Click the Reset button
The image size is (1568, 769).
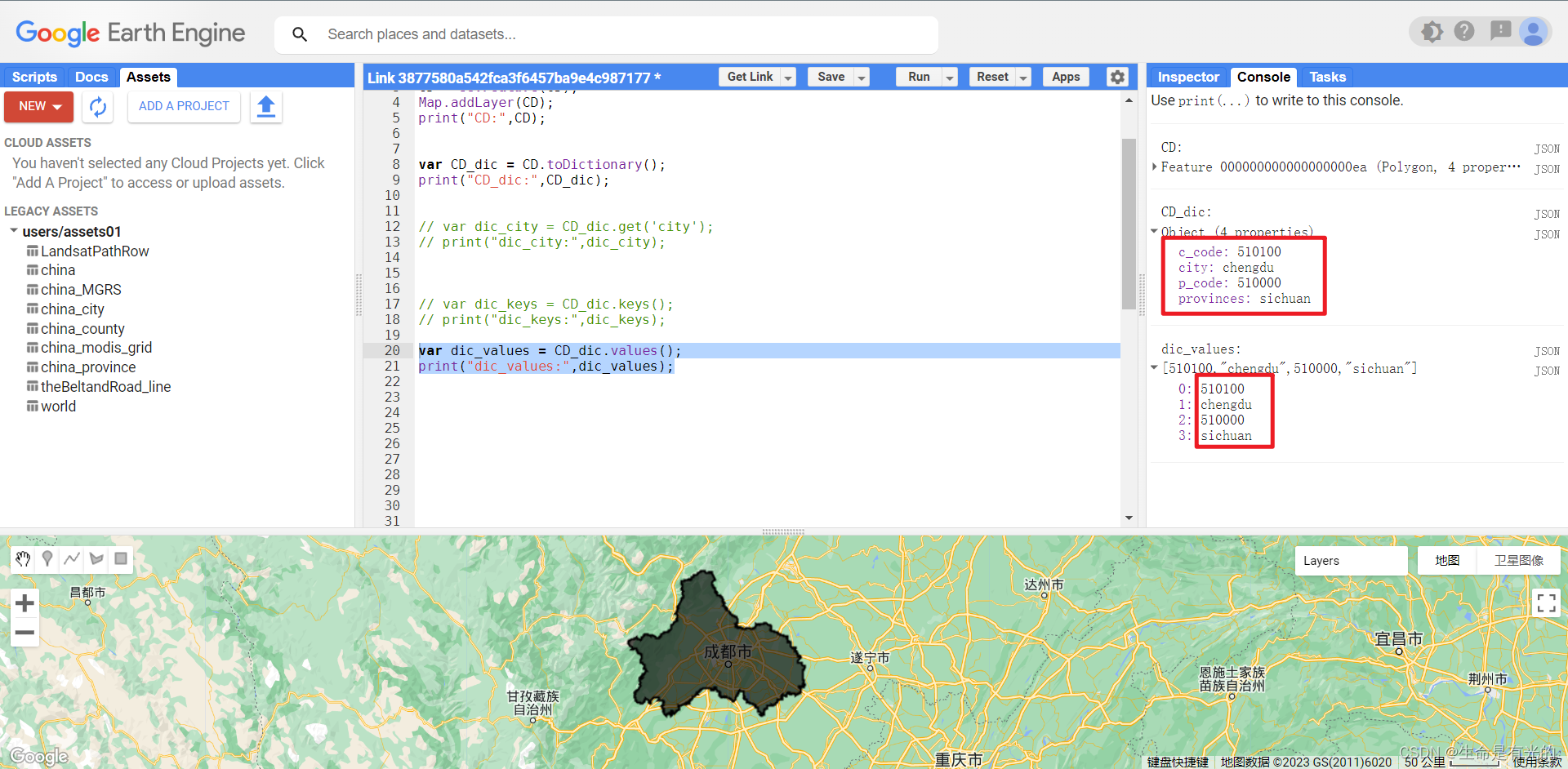coord(992,77)
